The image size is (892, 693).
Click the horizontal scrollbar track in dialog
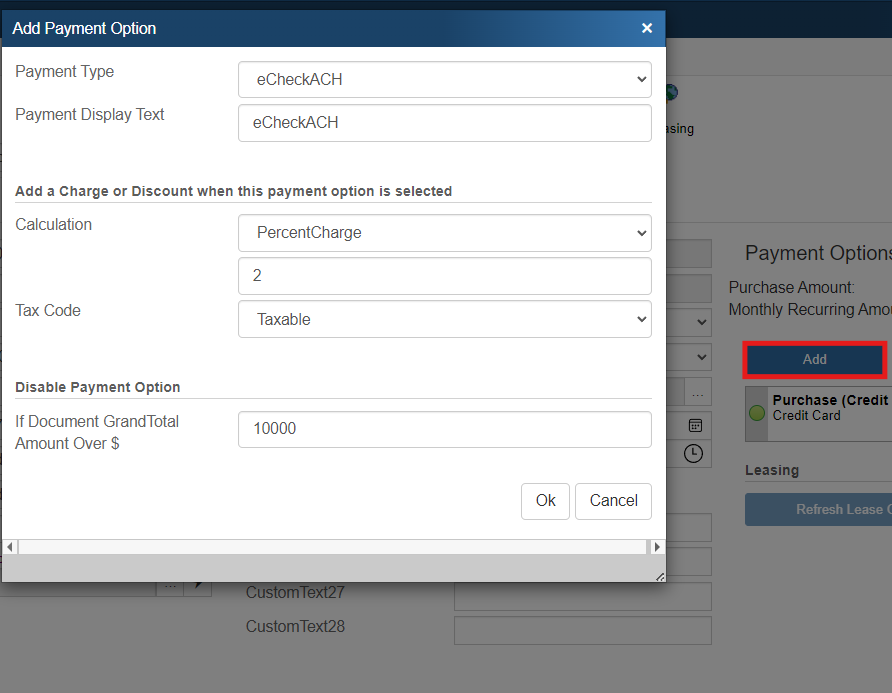(x=333, y=547)
